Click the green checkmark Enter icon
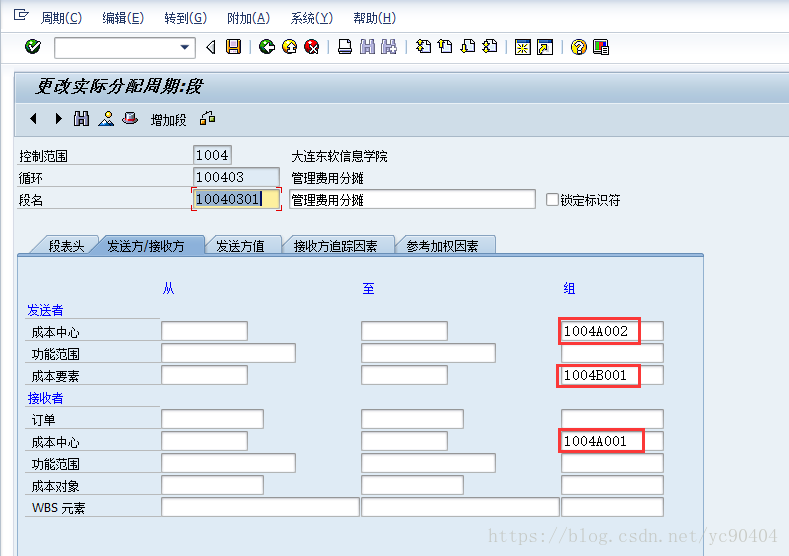Screen dimensions: 789x556 33,47
